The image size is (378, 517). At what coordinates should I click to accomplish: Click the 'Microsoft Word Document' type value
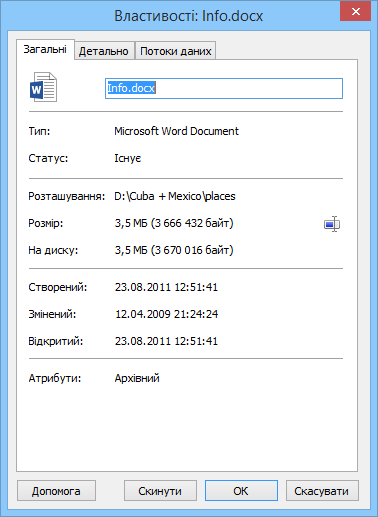[x=176, y=131]
